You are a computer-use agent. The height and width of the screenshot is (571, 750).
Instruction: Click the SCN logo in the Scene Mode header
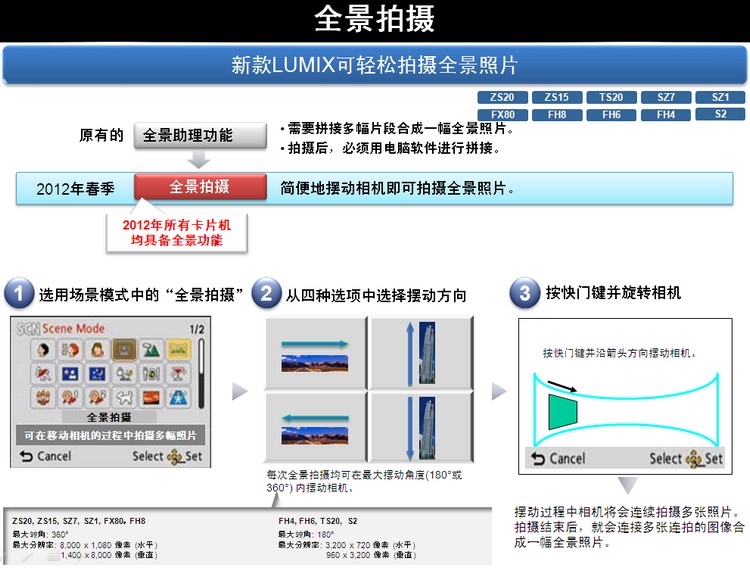(x=28, y=329)
